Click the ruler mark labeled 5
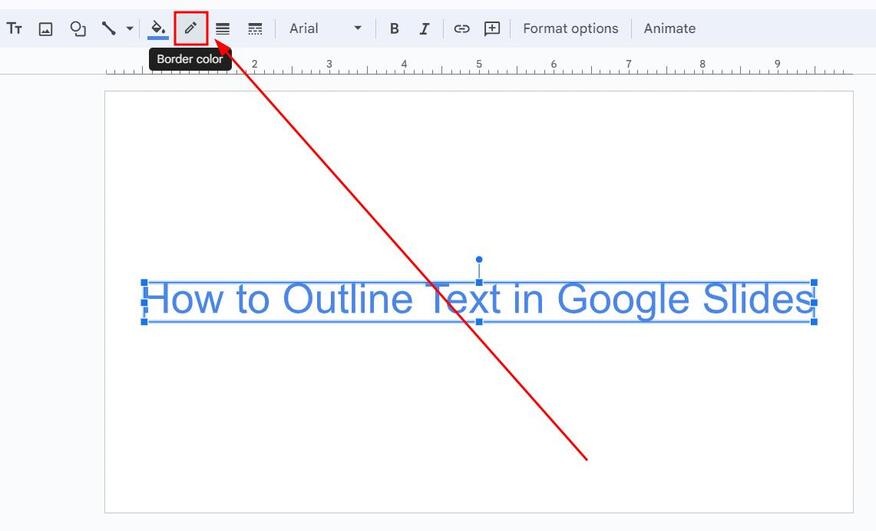This screenshot has width=876, height=531. (479, 64)
